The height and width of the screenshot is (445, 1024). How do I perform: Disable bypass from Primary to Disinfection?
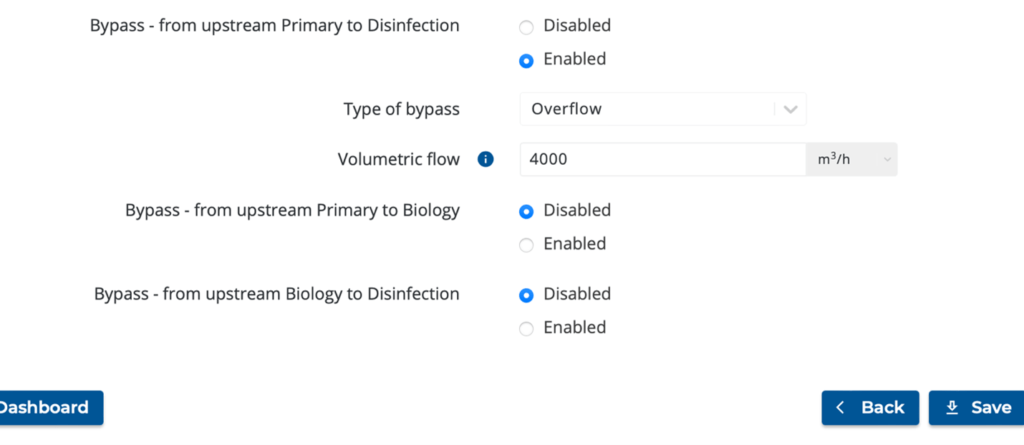[x=526, y=27]
